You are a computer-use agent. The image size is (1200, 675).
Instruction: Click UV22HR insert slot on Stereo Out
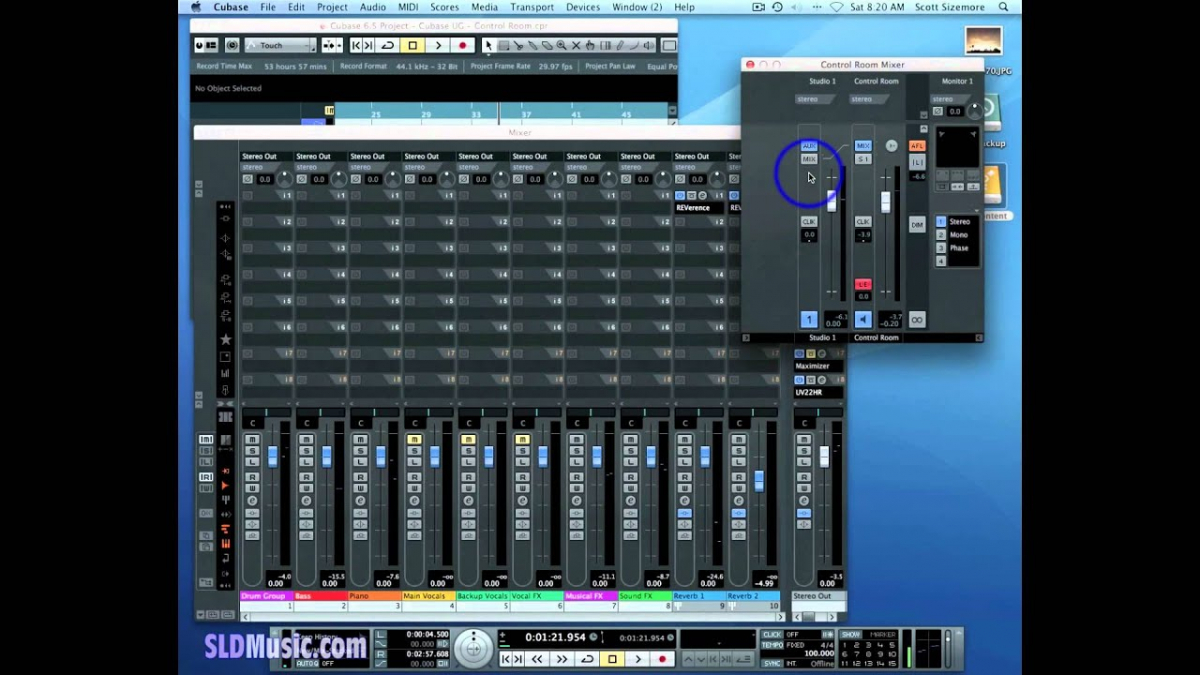pyautogui.click(x=818, y=392)
